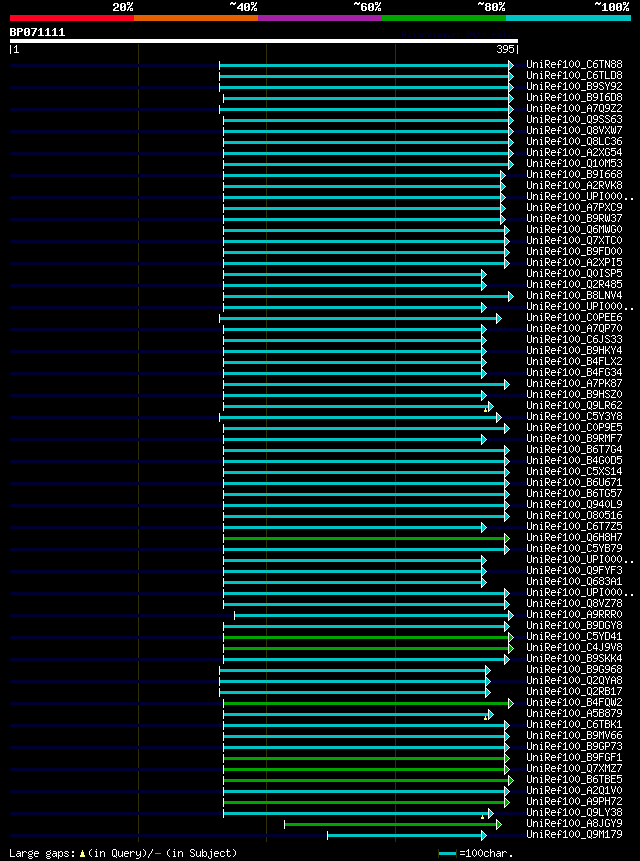Select hit label UniRef100_C5XS14

click(575, 471)
